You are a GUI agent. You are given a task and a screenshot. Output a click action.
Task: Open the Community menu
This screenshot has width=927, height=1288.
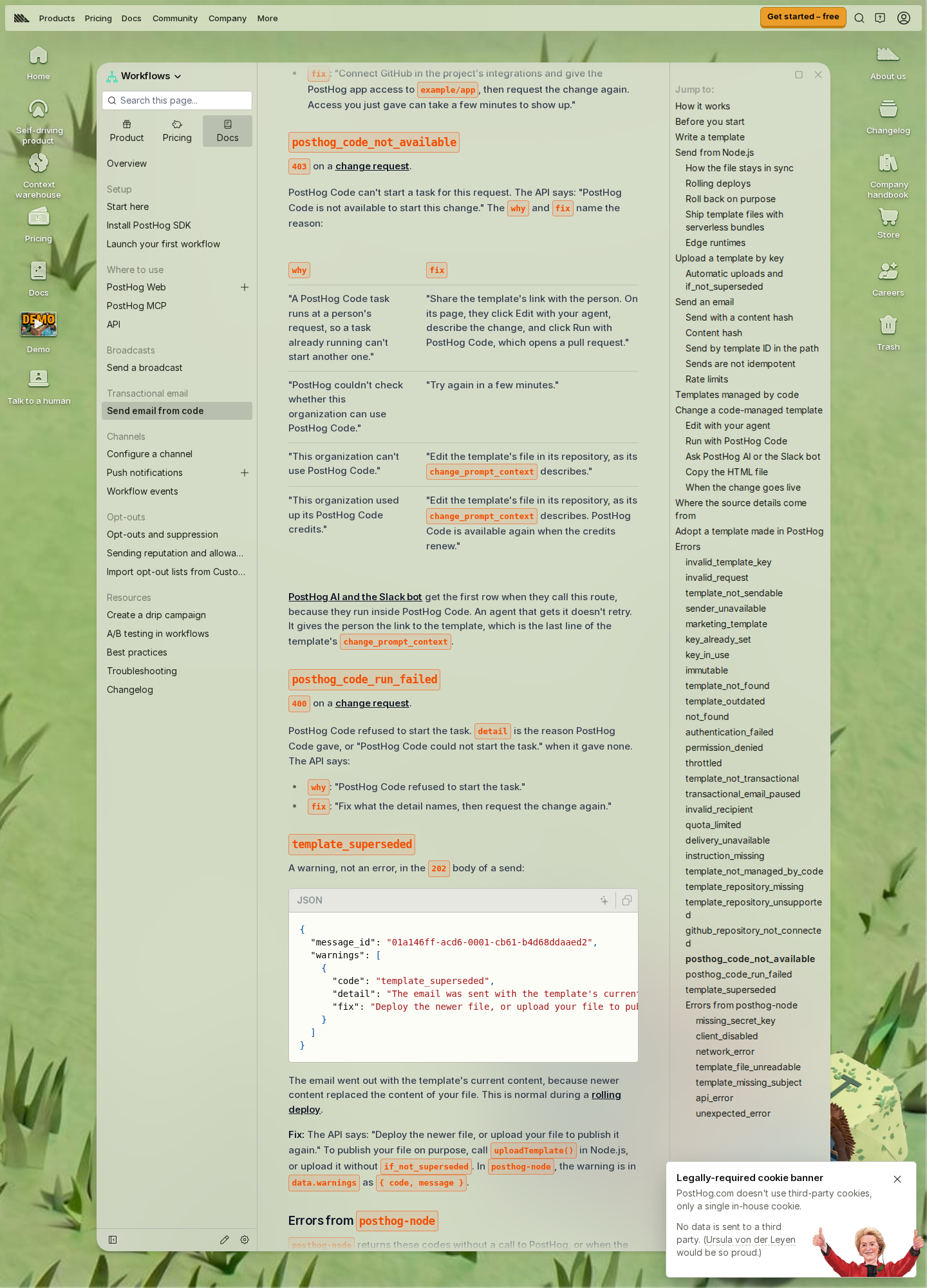(x=175, y=18)
